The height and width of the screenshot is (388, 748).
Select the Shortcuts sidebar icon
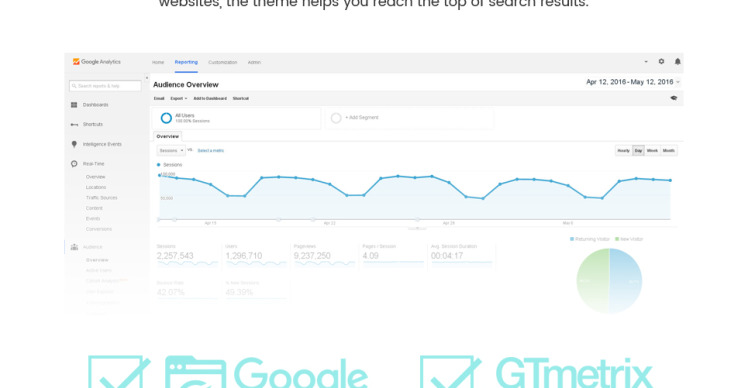click(x=74, y=125)
